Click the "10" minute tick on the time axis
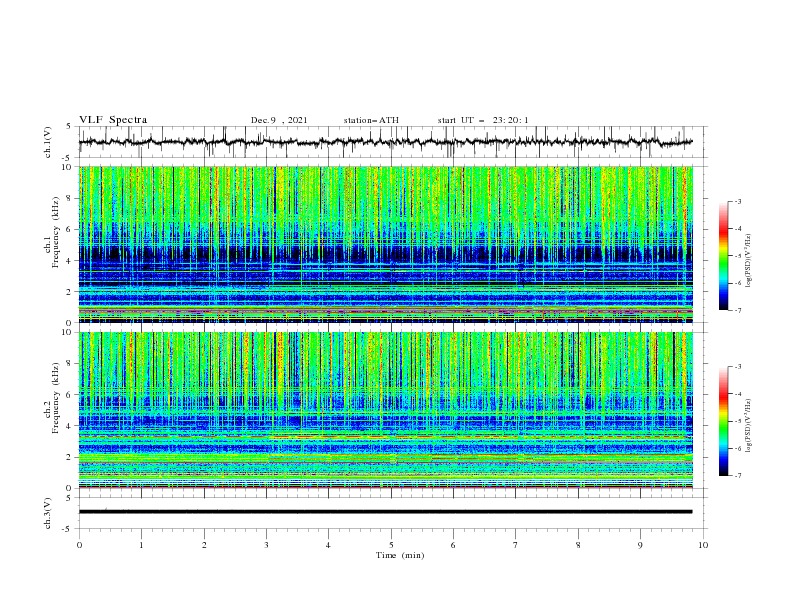This screenshot has height=612, width=792. click(703, 545)
